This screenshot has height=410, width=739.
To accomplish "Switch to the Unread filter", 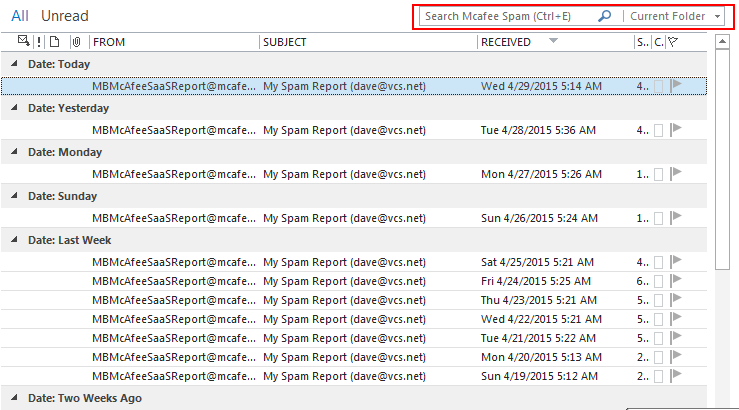I will tap(65, 16).
